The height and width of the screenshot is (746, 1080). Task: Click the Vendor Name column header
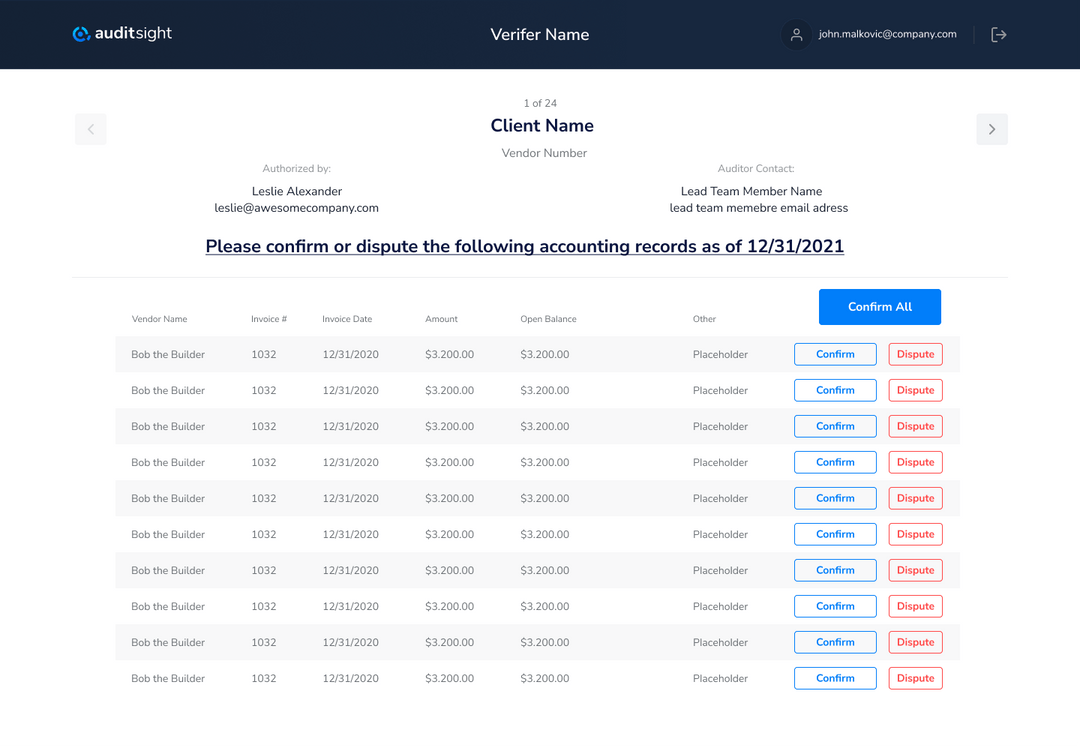pyautogui.click(x=159, y=319)
